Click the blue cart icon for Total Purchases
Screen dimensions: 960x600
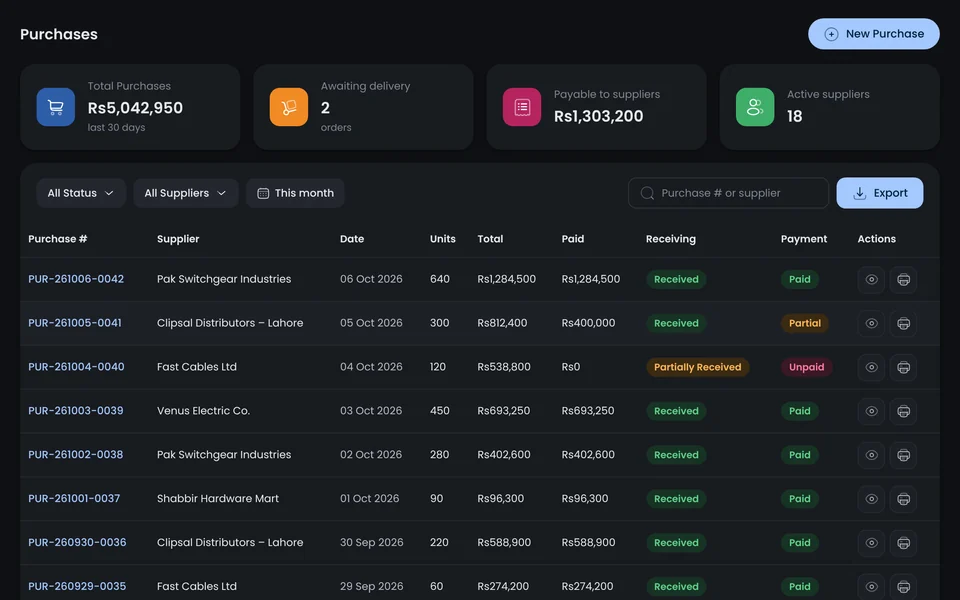56,107
